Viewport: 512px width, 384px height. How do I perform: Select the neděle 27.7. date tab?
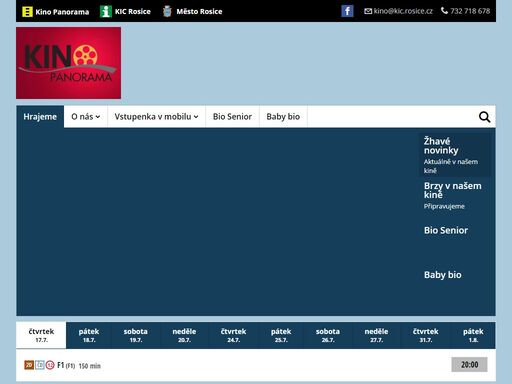point(376,335)
